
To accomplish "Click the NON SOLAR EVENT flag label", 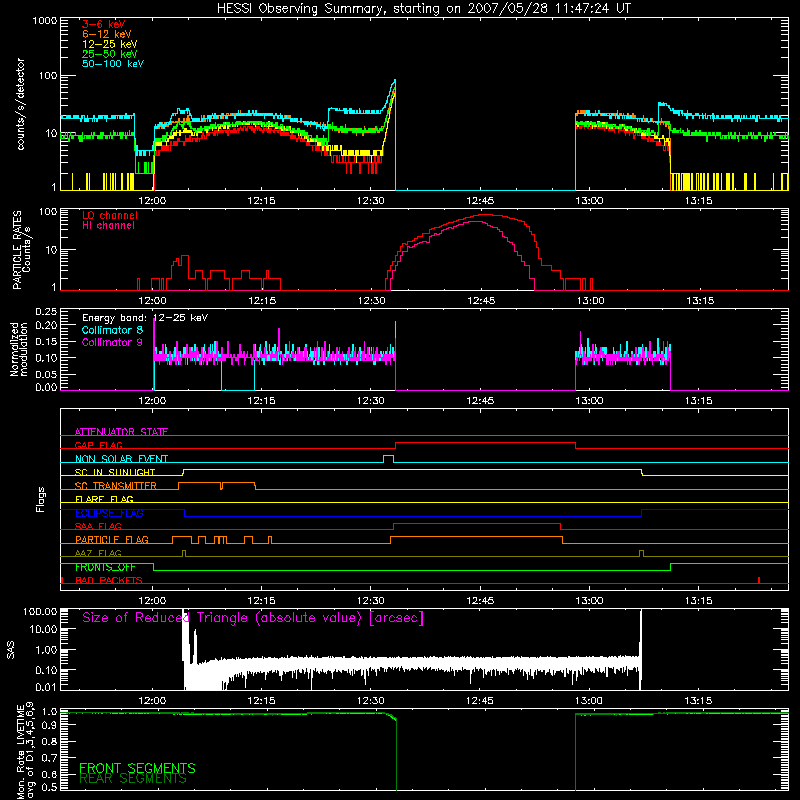I will 121,459.
